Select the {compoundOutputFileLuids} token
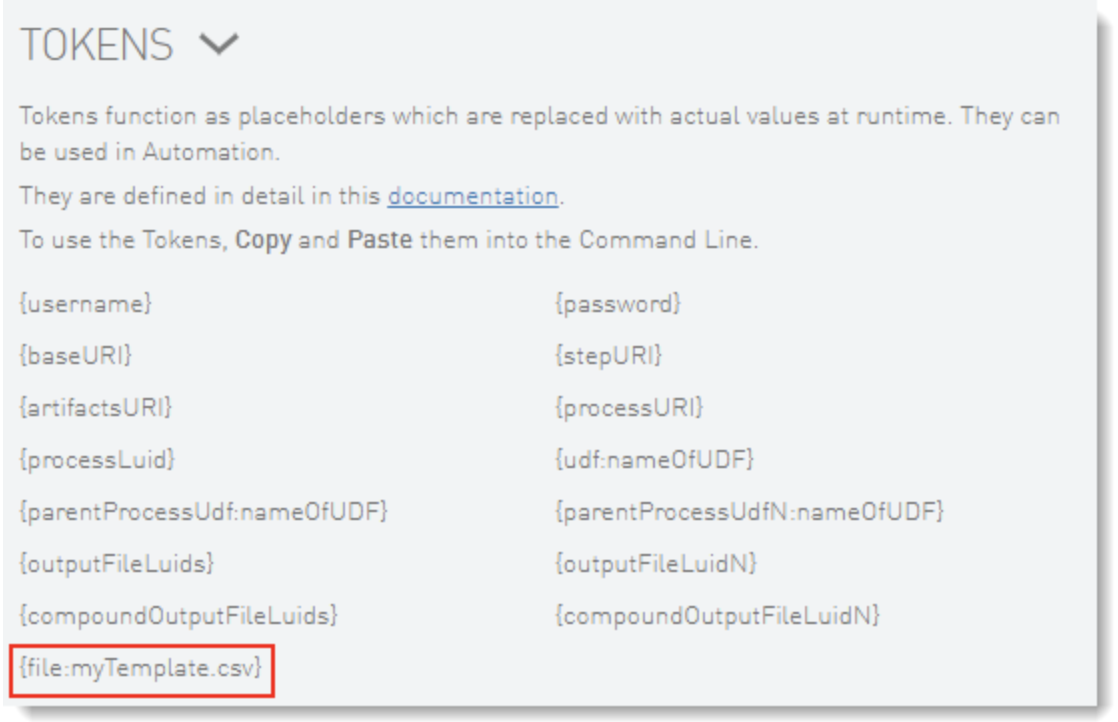1118x722 pixels. [178, 616]
